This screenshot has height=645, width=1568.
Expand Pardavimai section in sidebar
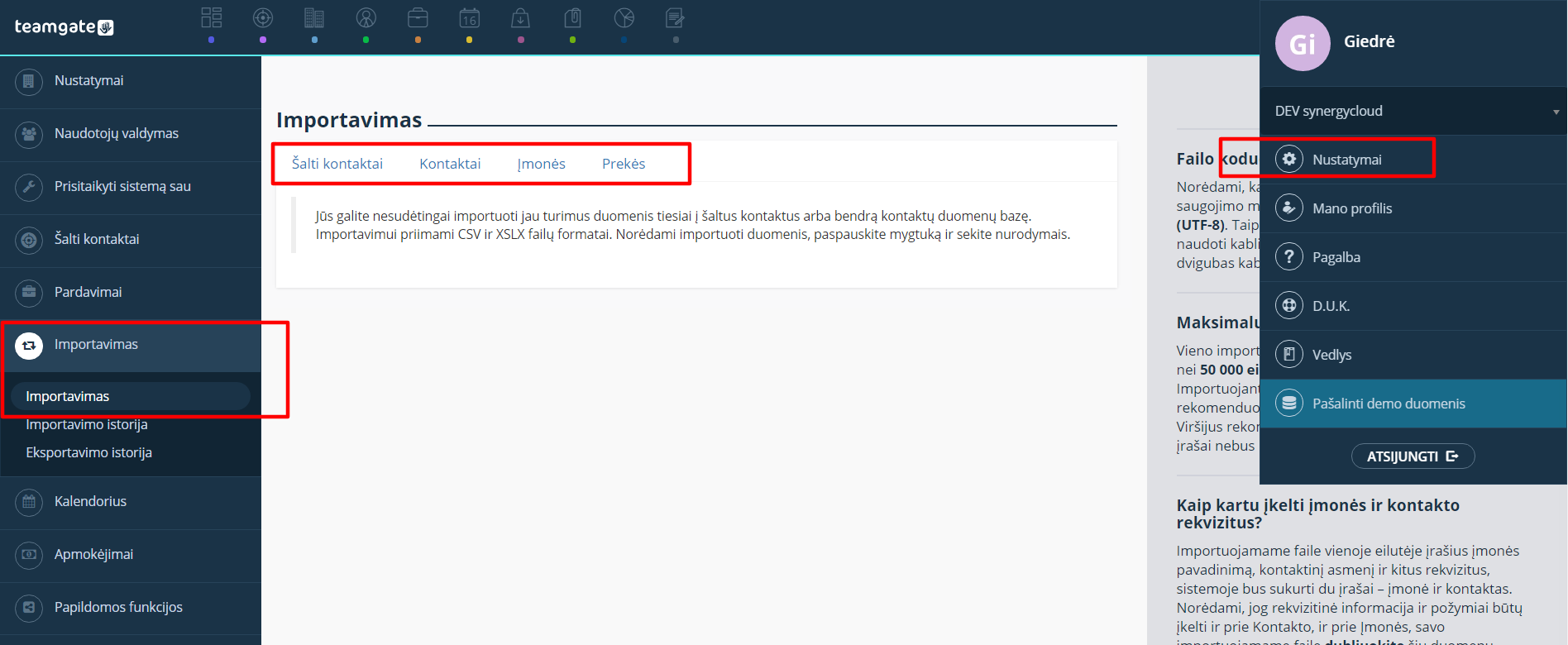tap(131, 293)
